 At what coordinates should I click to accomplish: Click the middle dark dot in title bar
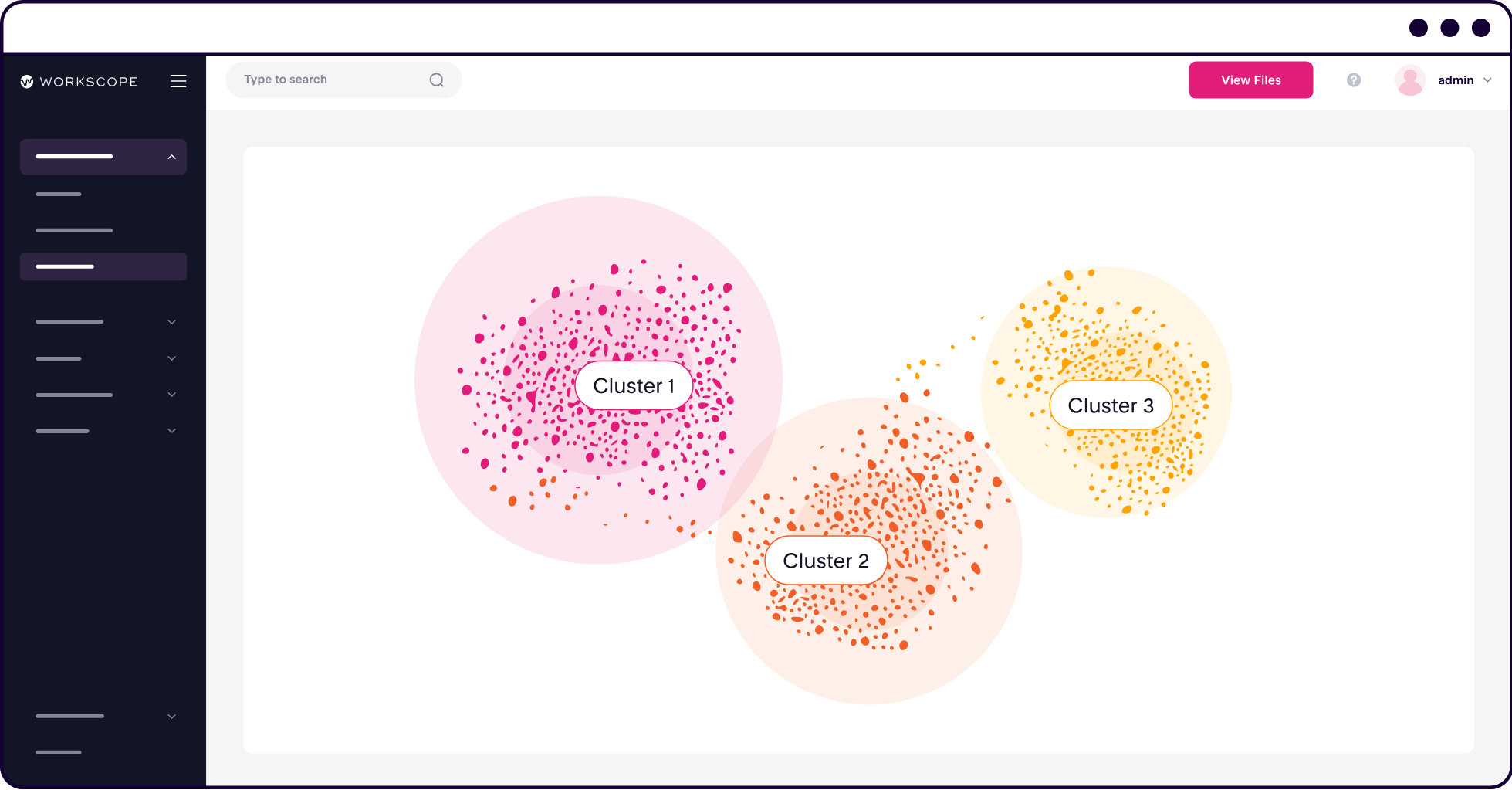(1450, 28)
